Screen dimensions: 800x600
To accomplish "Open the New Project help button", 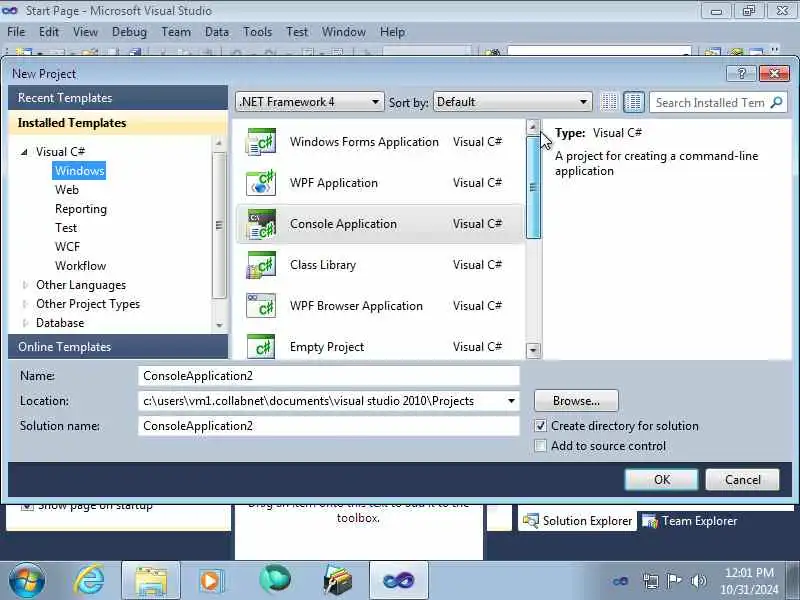I will [x=741, y=73].
